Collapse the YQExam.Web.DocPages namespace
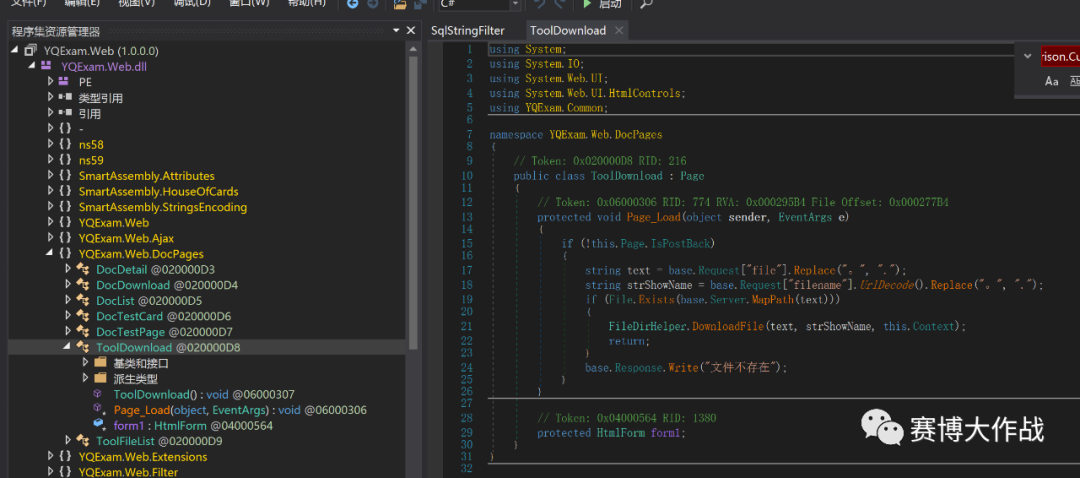1080x478 pixels. point(51,254)
